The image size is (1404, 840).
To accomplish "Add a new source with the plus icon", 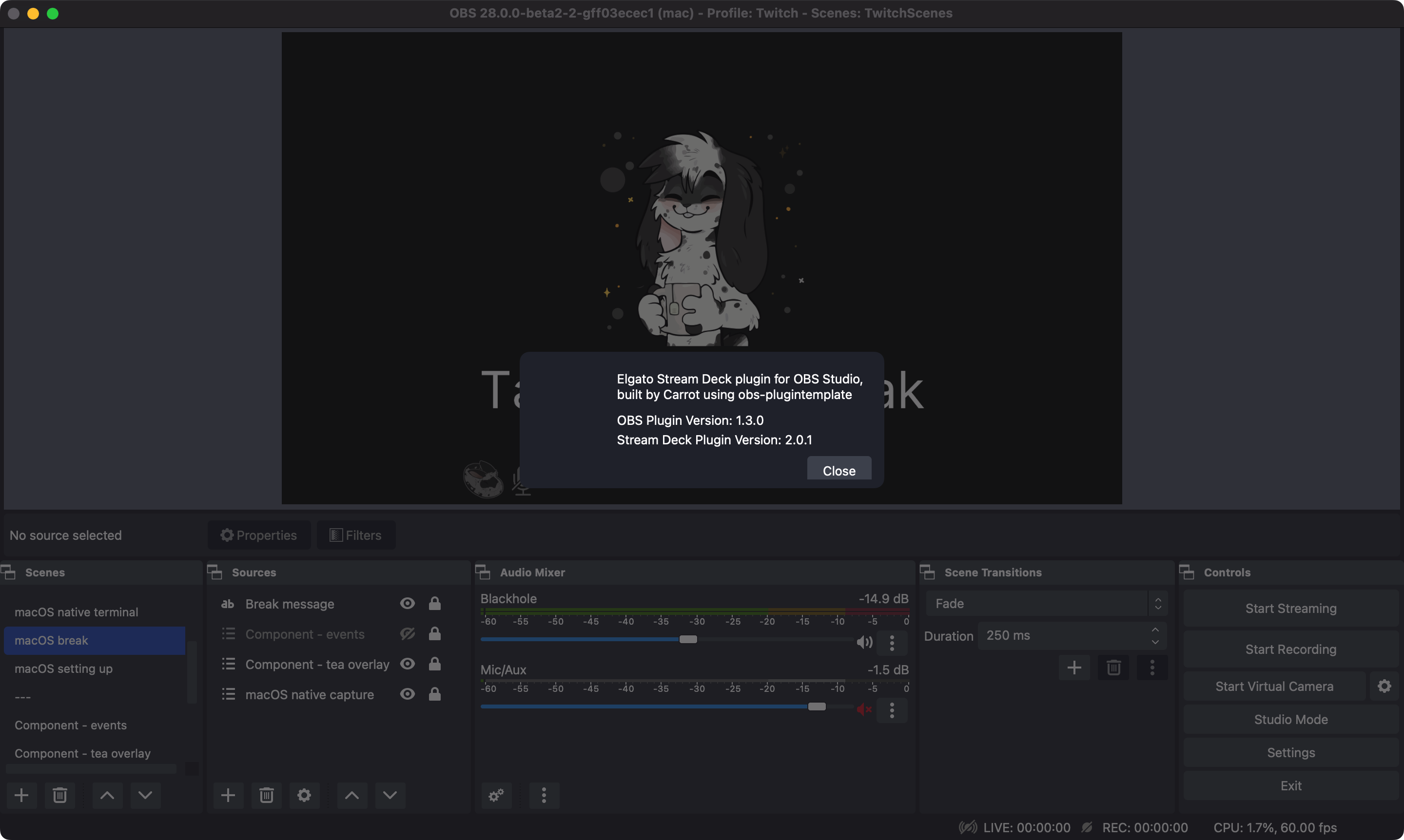I will pyautogui.click(x=228, y=795).
